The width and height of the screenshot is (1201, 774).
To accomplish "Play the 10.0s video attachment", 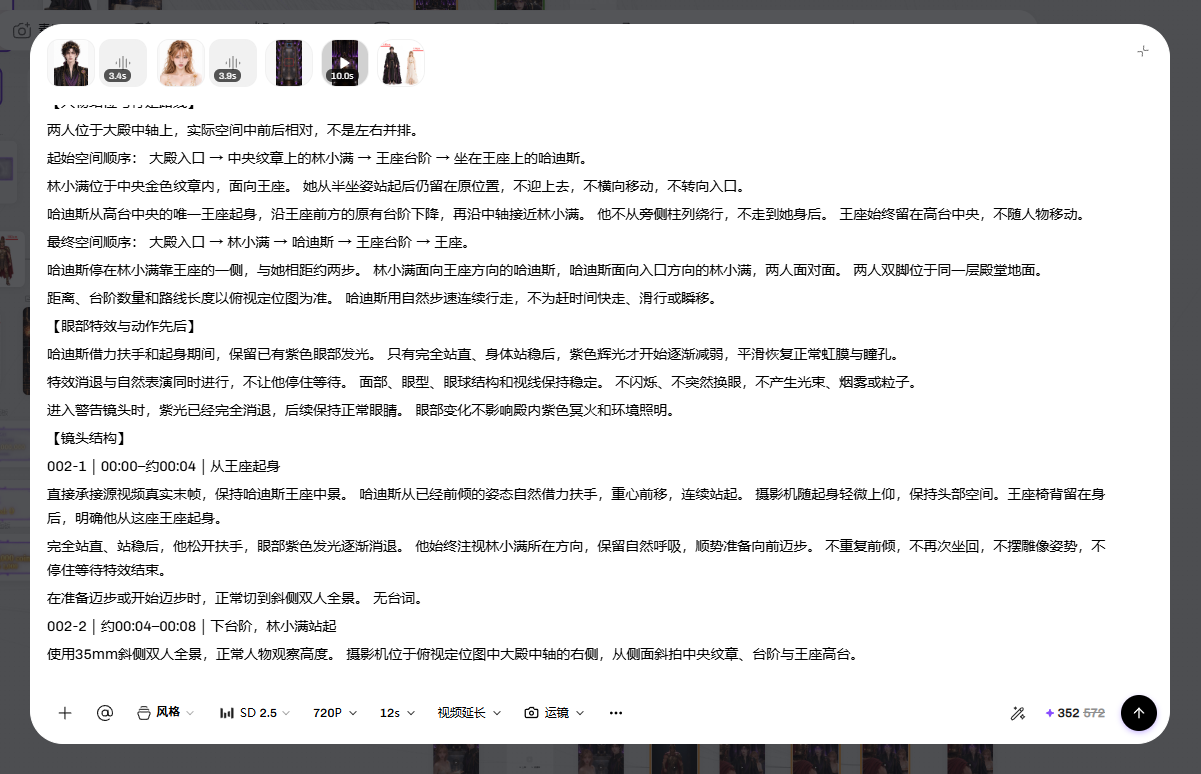I will (x=344, y=63).
